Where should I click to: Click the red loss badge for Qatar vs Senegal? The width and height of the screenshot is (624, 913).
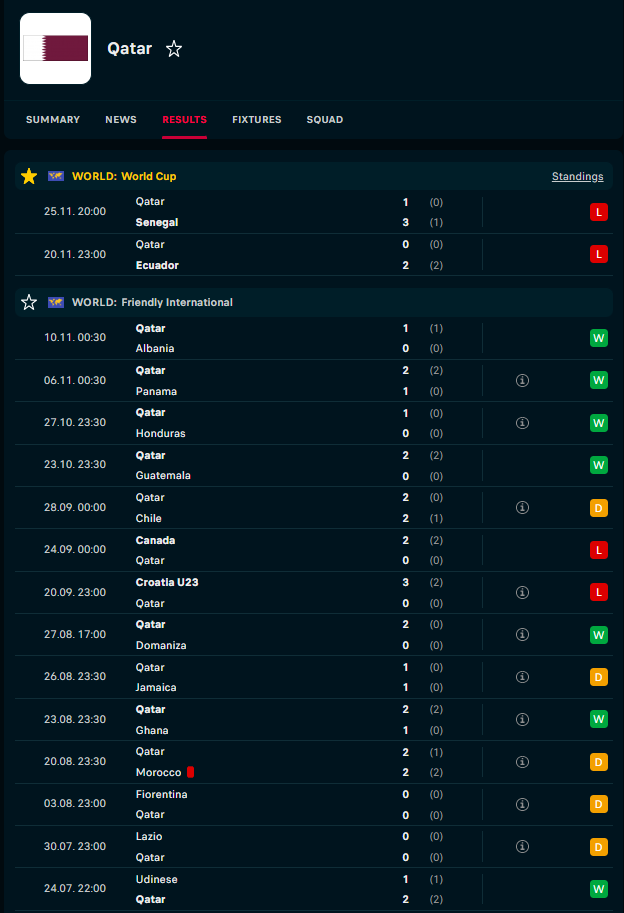point(599,212)
